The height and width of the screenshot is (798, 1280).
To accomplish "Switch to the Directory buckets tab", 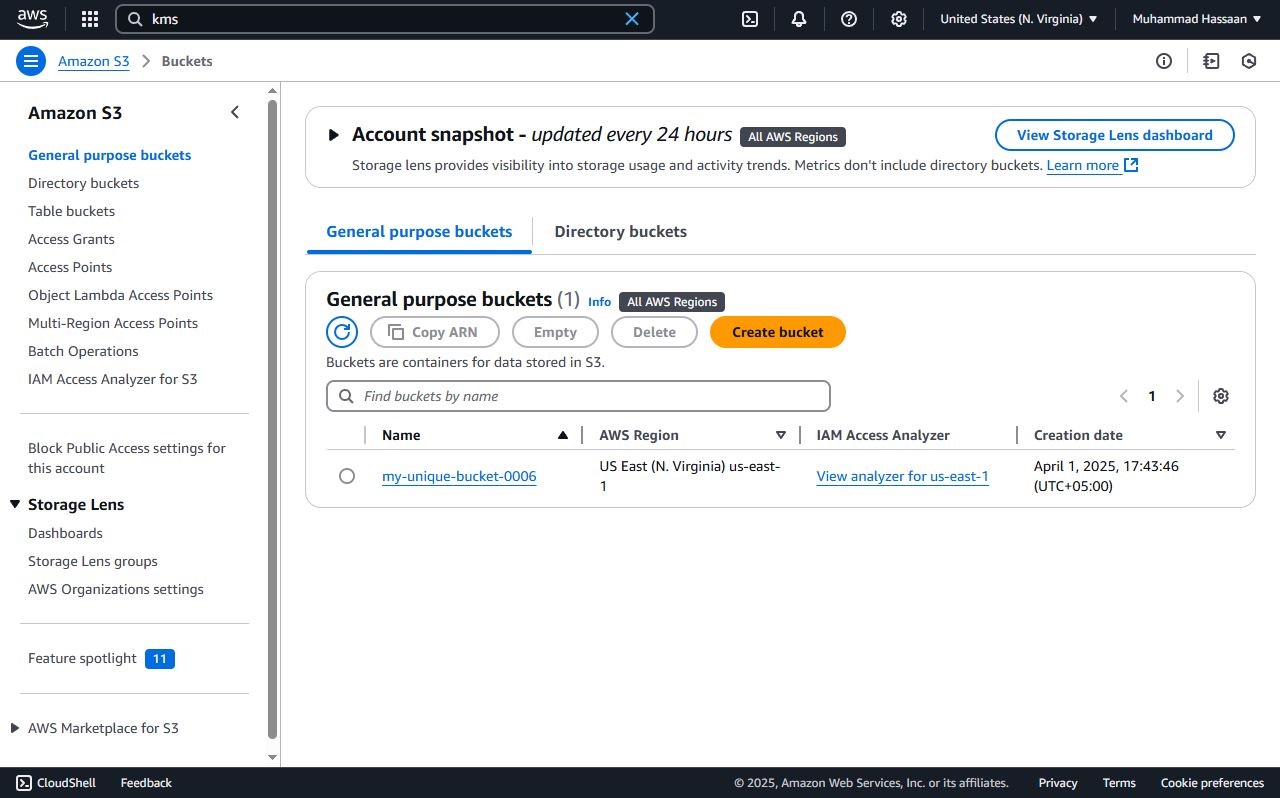I will click(x=620, y=231).
